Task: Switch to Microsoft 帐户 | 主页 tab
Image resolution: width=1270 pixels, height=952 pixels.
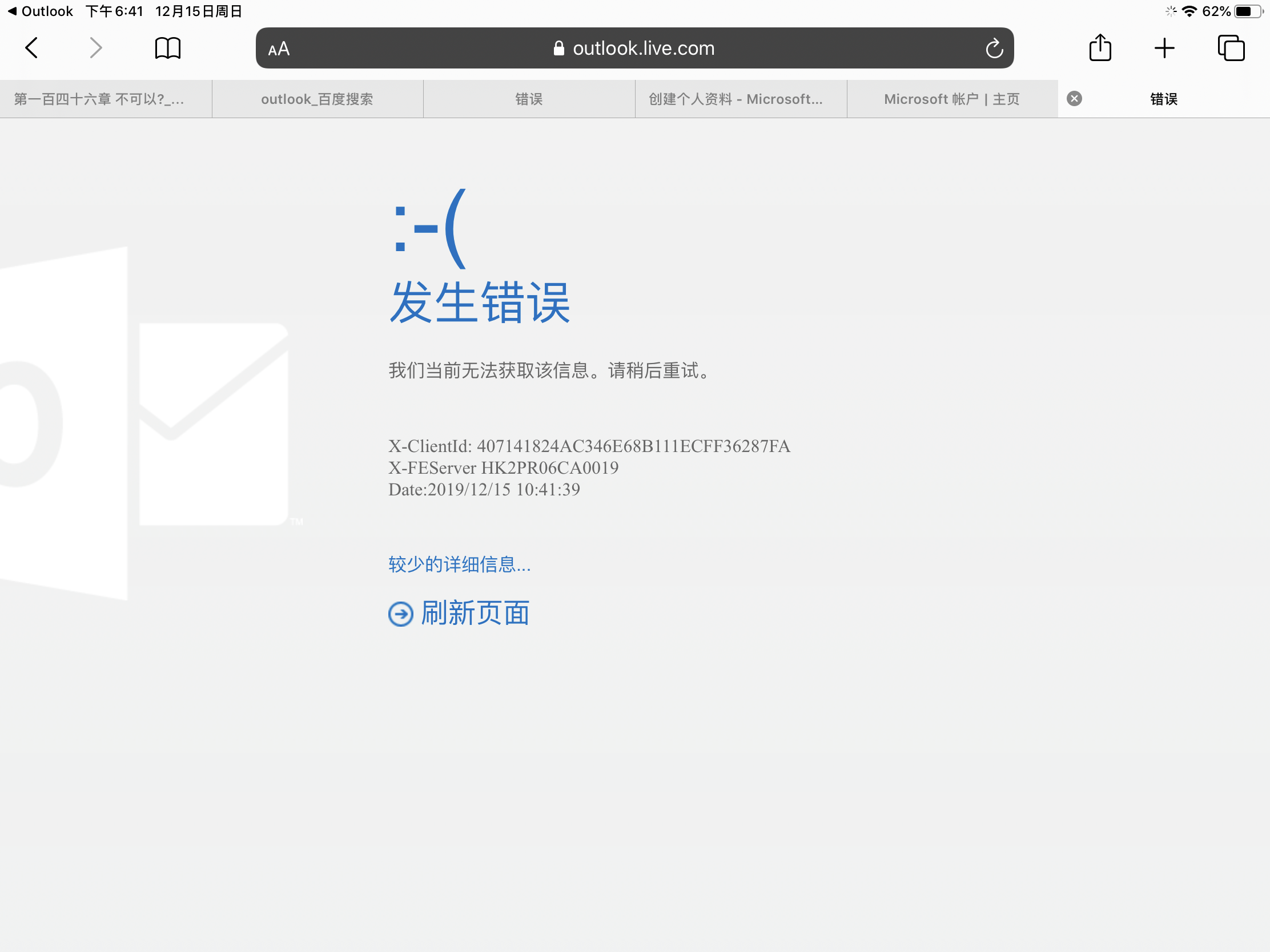Action: click(x=952, y=99)
